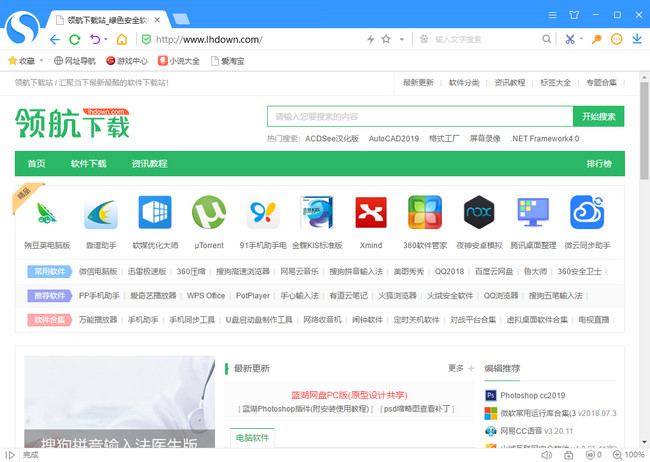This screenshot has height=462, width=650.
Task: Open the browser home page icon
Action: pyautogui.click(x=122, y=39)
